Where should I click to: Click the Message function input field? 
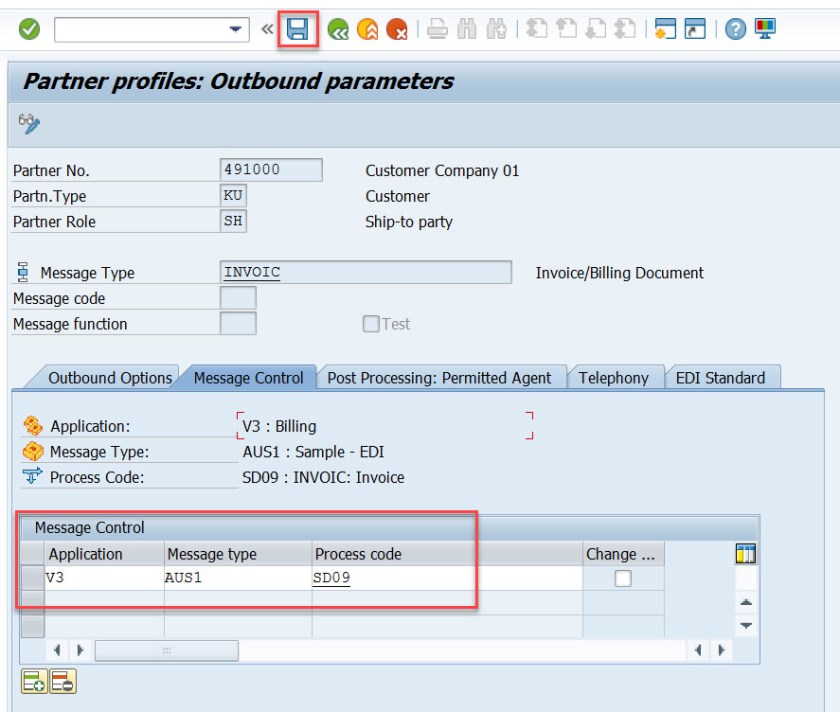[238, 324]
